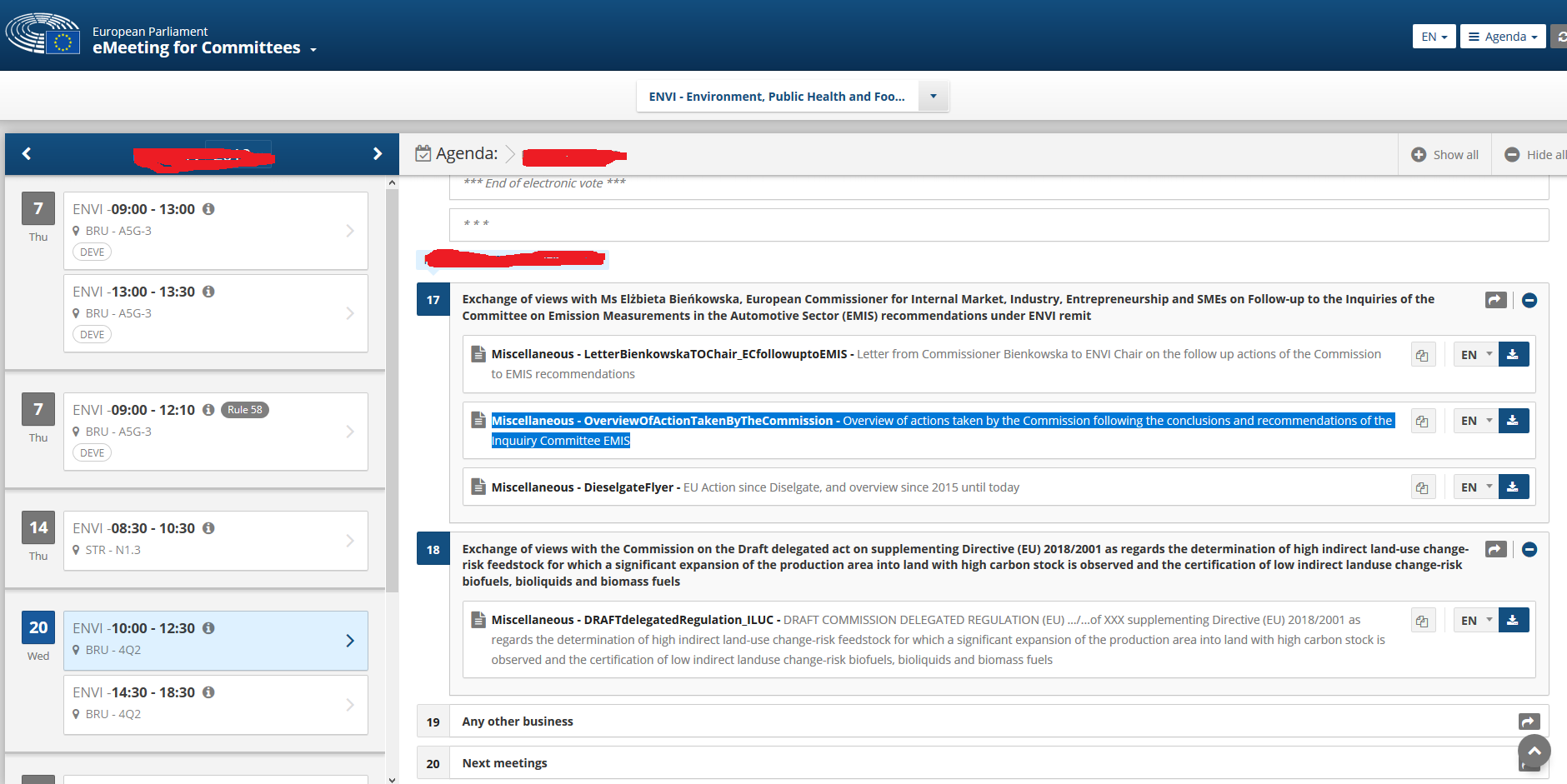Open language dropdown for OverviewOfActionTakenByTheCommission

[x=1476, y=421]
